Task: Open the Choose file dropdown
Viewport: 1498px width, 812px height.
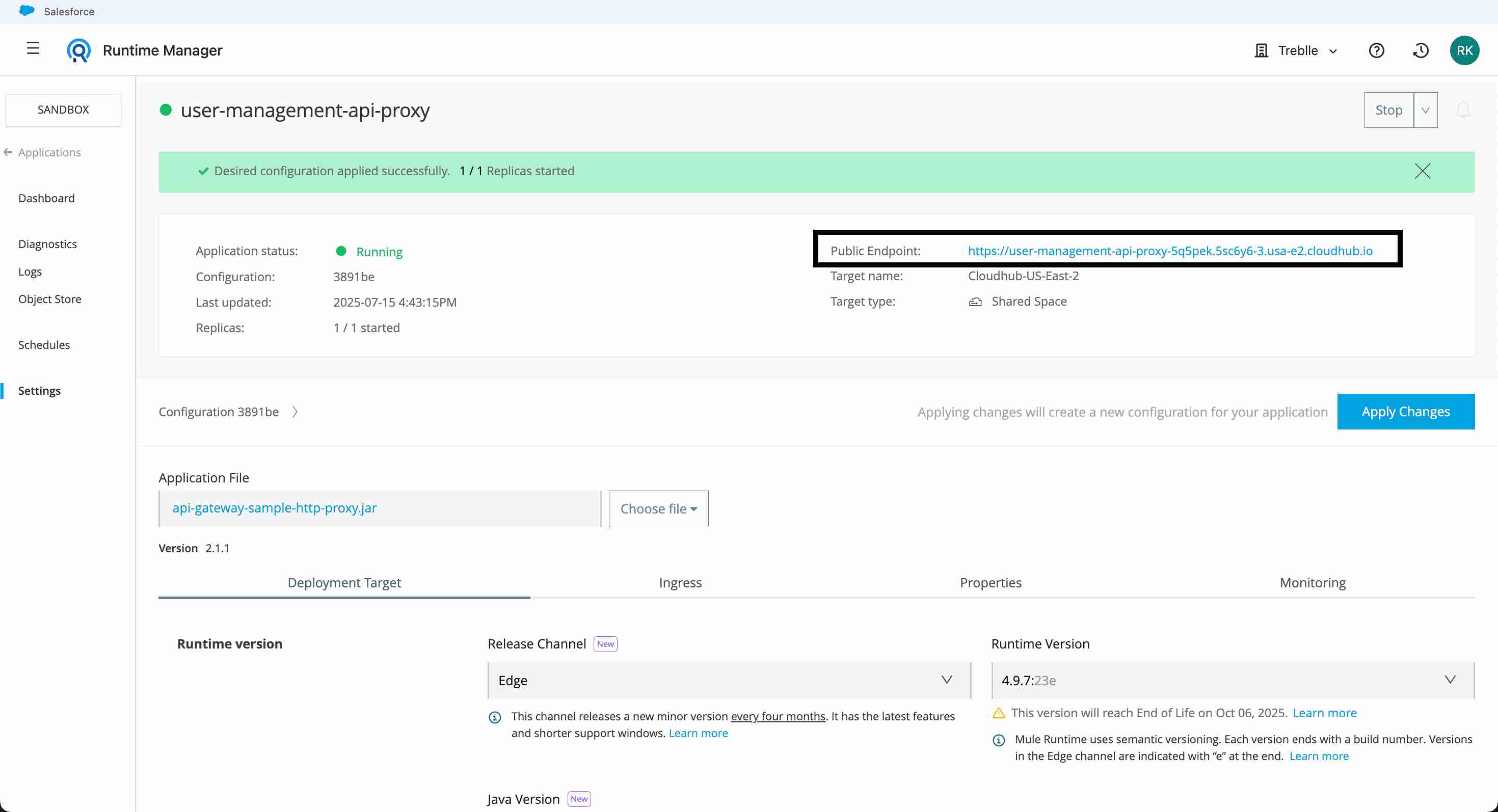Action: pos(658,508)
